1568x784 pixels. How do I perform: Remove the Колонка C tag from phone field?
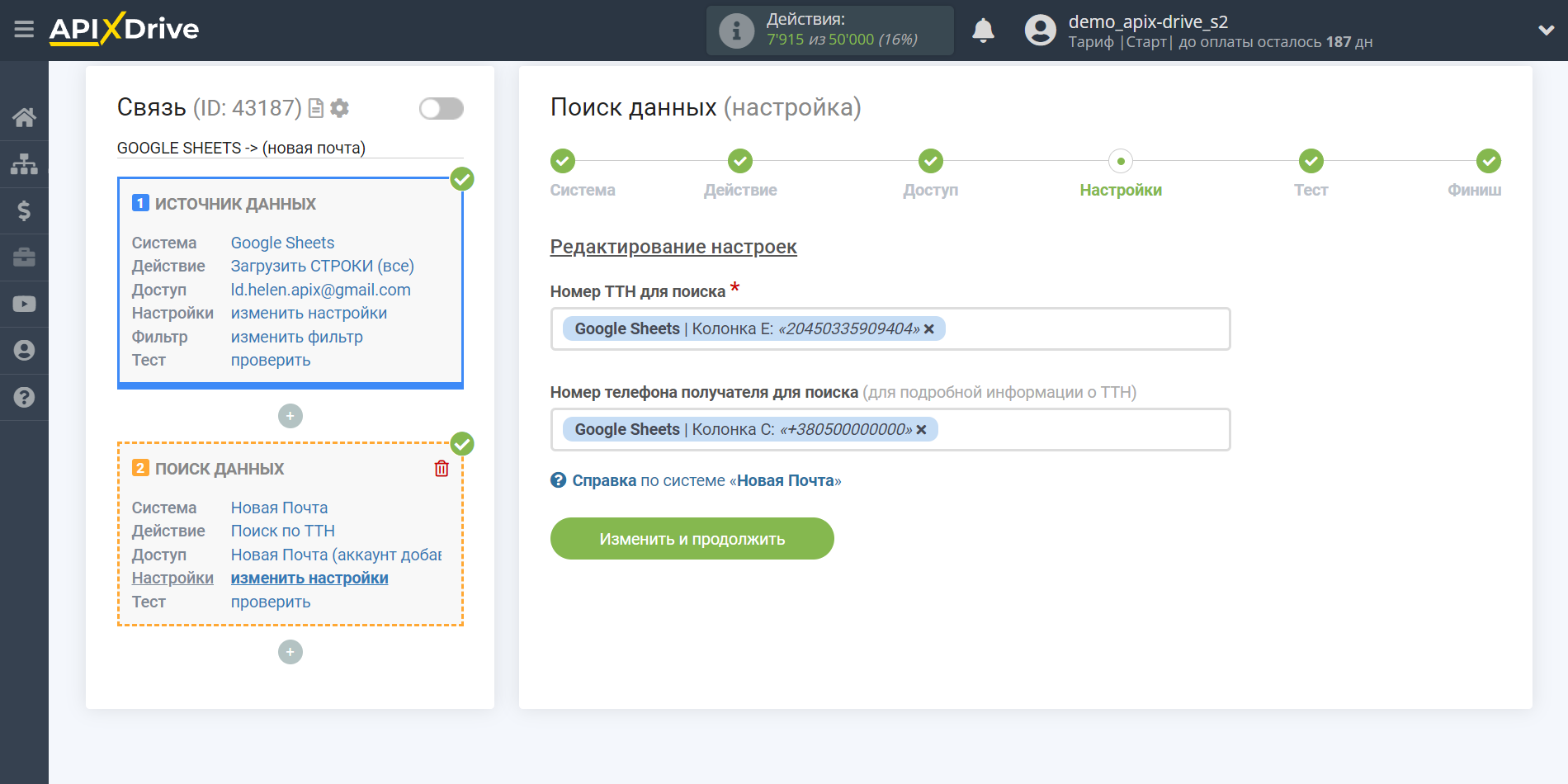pyautogui.click(x=921, y=430)
